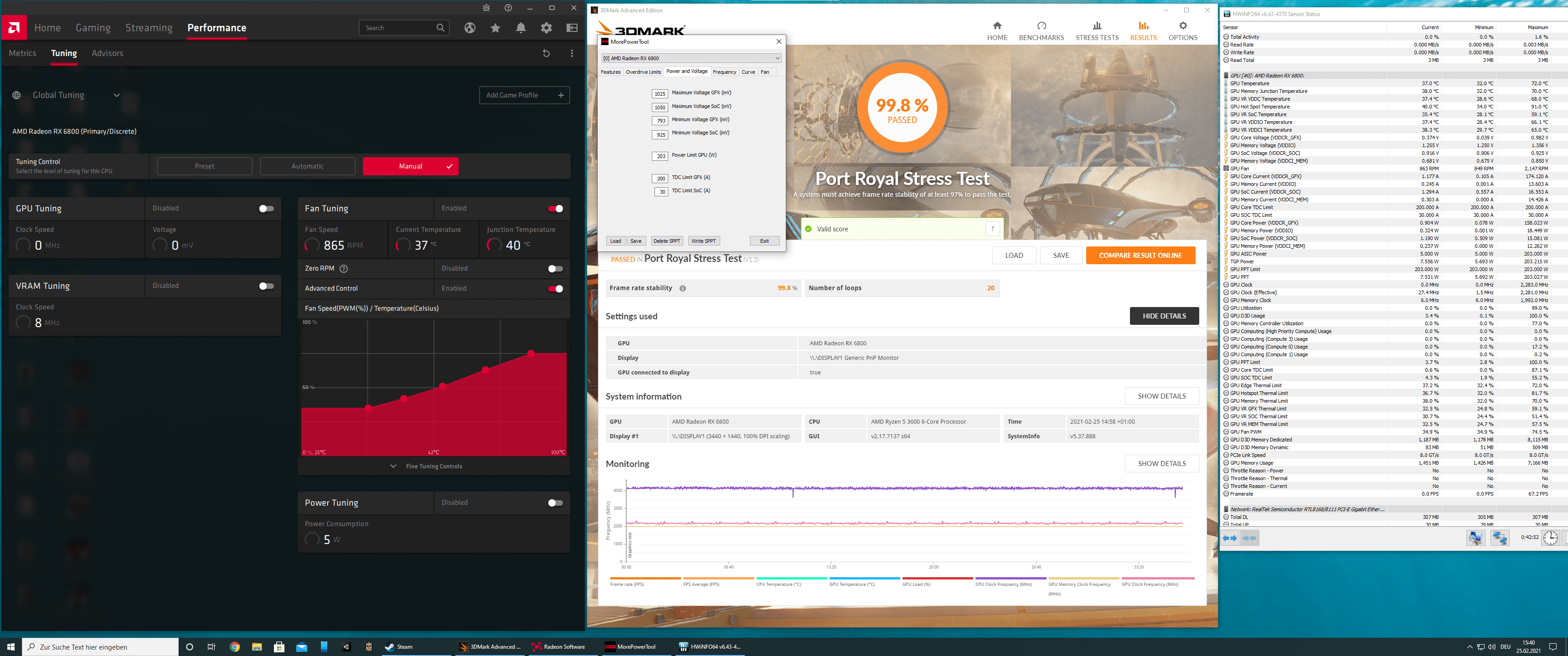The image size is (1568, 656).
Task: Select the lowest temperature fan curve point
Action: coord(368,408)
